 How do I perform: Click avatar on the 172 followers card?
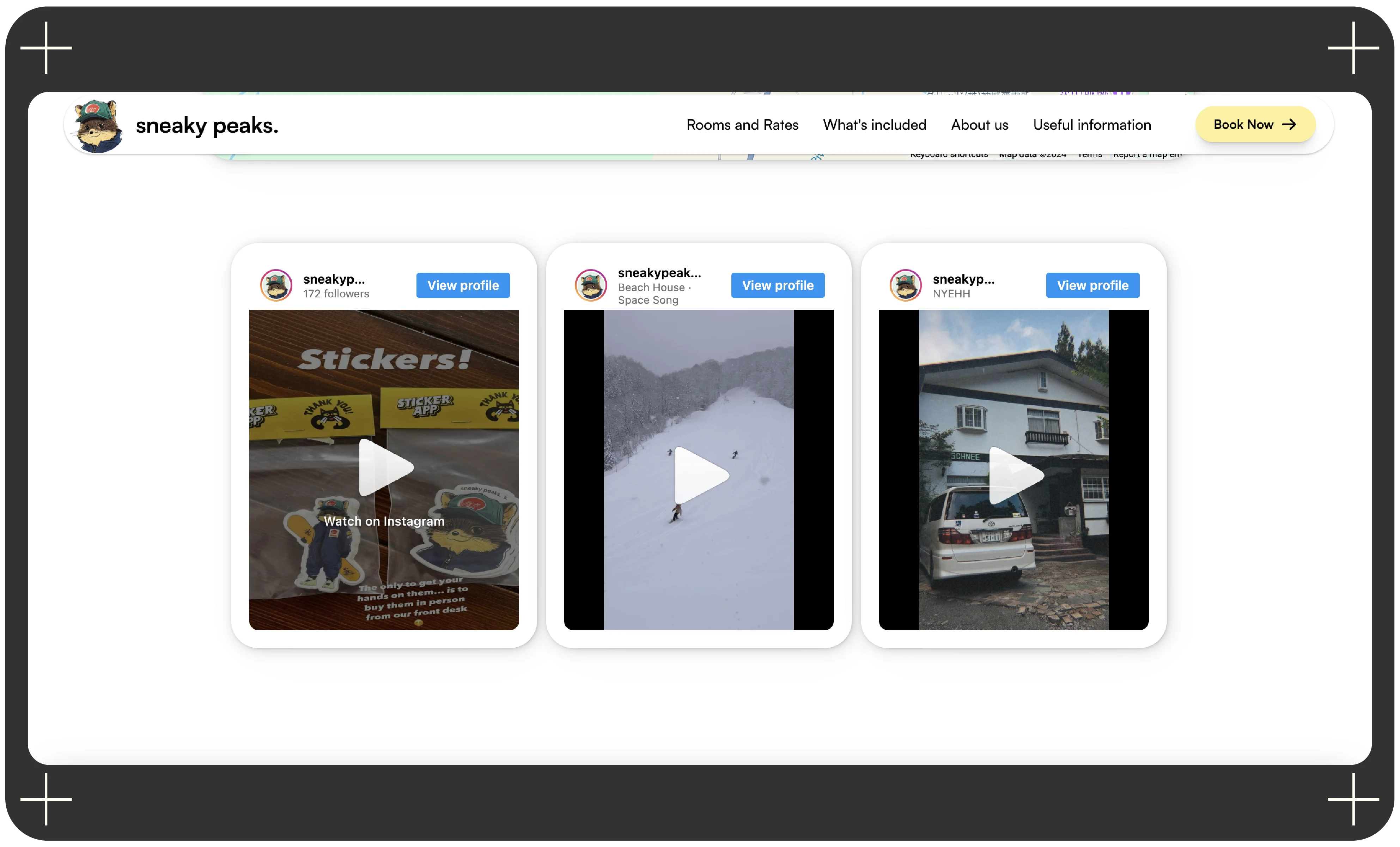coord(276,285)
